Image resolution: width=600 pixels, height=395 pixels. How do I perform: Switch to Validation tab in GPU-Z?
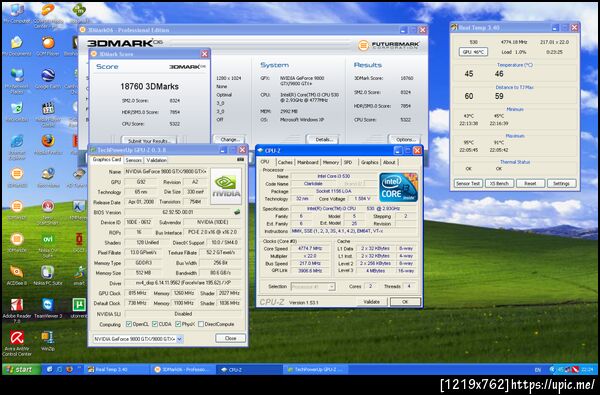tap(156, 160)
